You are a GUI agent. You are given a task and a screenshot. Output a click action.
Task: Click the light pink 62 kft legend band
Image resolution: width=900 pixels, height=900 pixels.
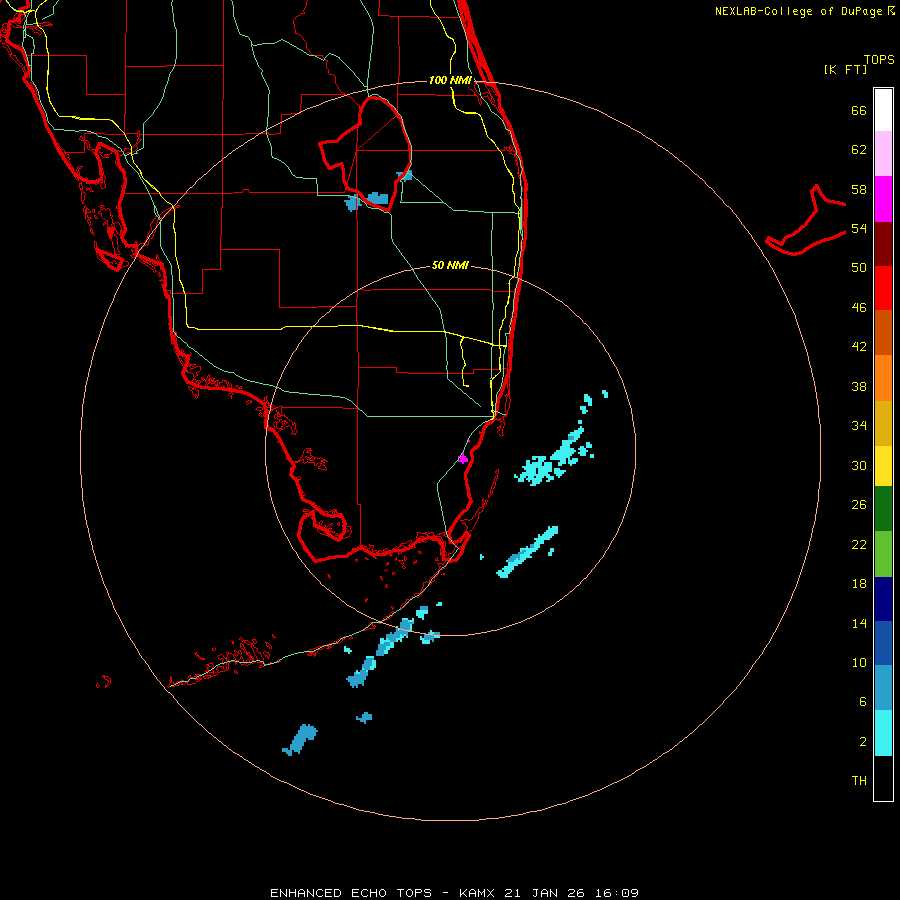coord(883,154)
